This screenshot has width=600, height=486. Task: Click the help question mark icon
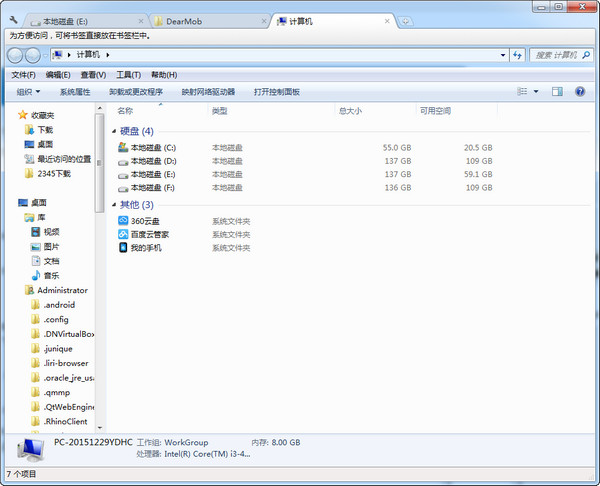[x=582, y=91]
